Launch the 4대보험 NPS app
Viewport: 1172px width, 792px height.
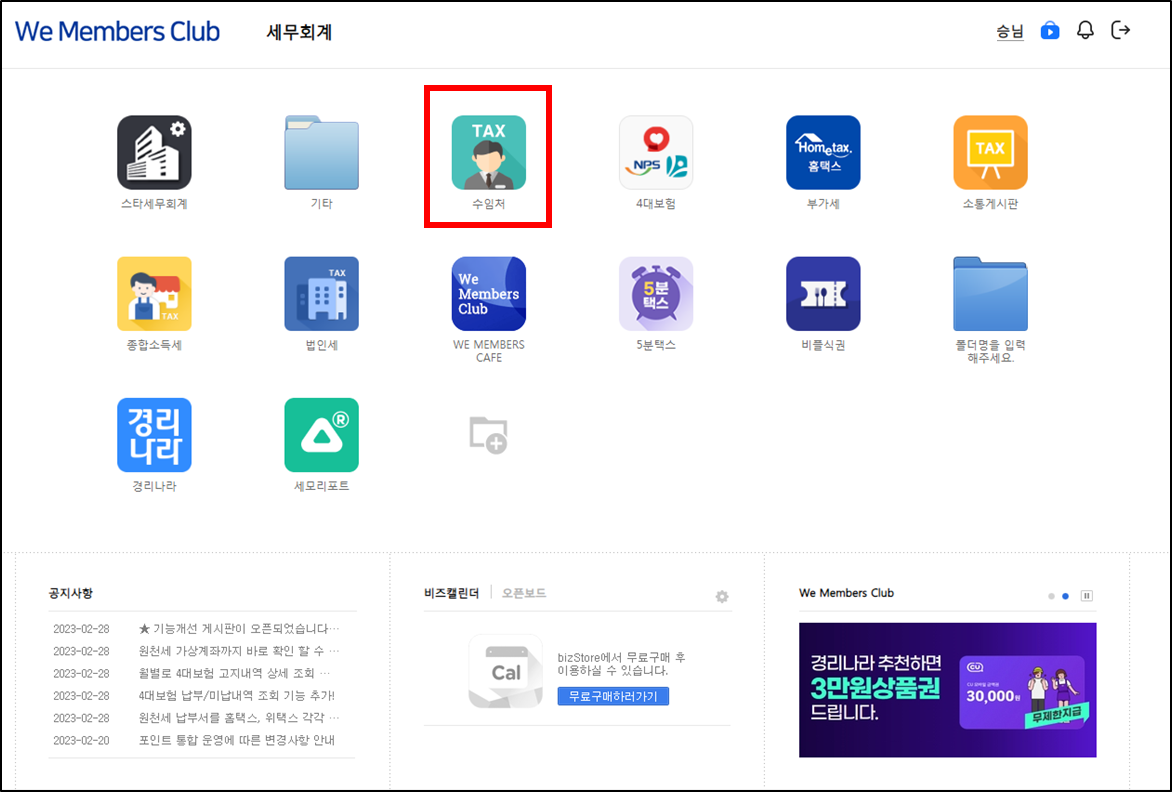pyautogui.click(x=656, y=152)
